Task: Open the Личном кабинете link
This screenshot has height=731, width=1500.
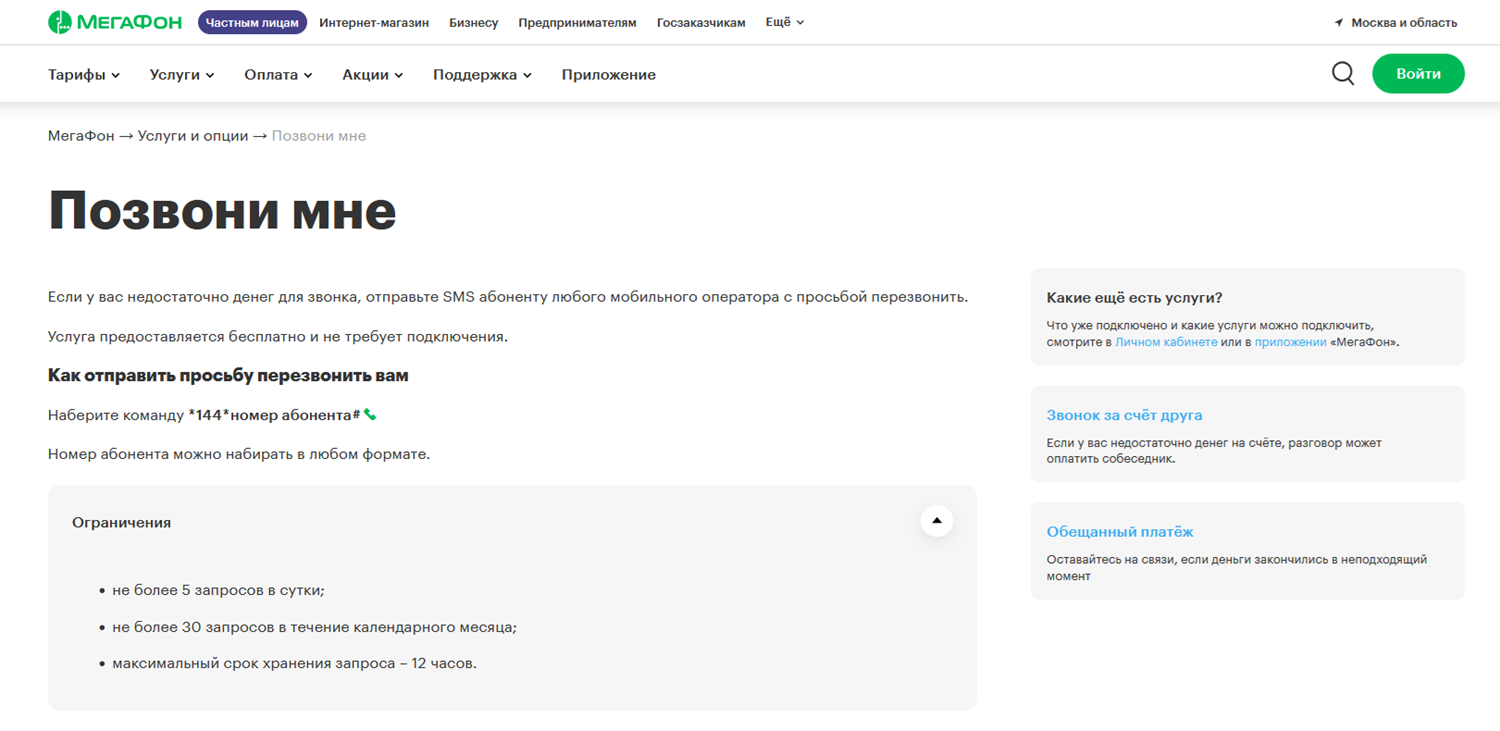Action: pyautogui.click(x=1166, y=342)
